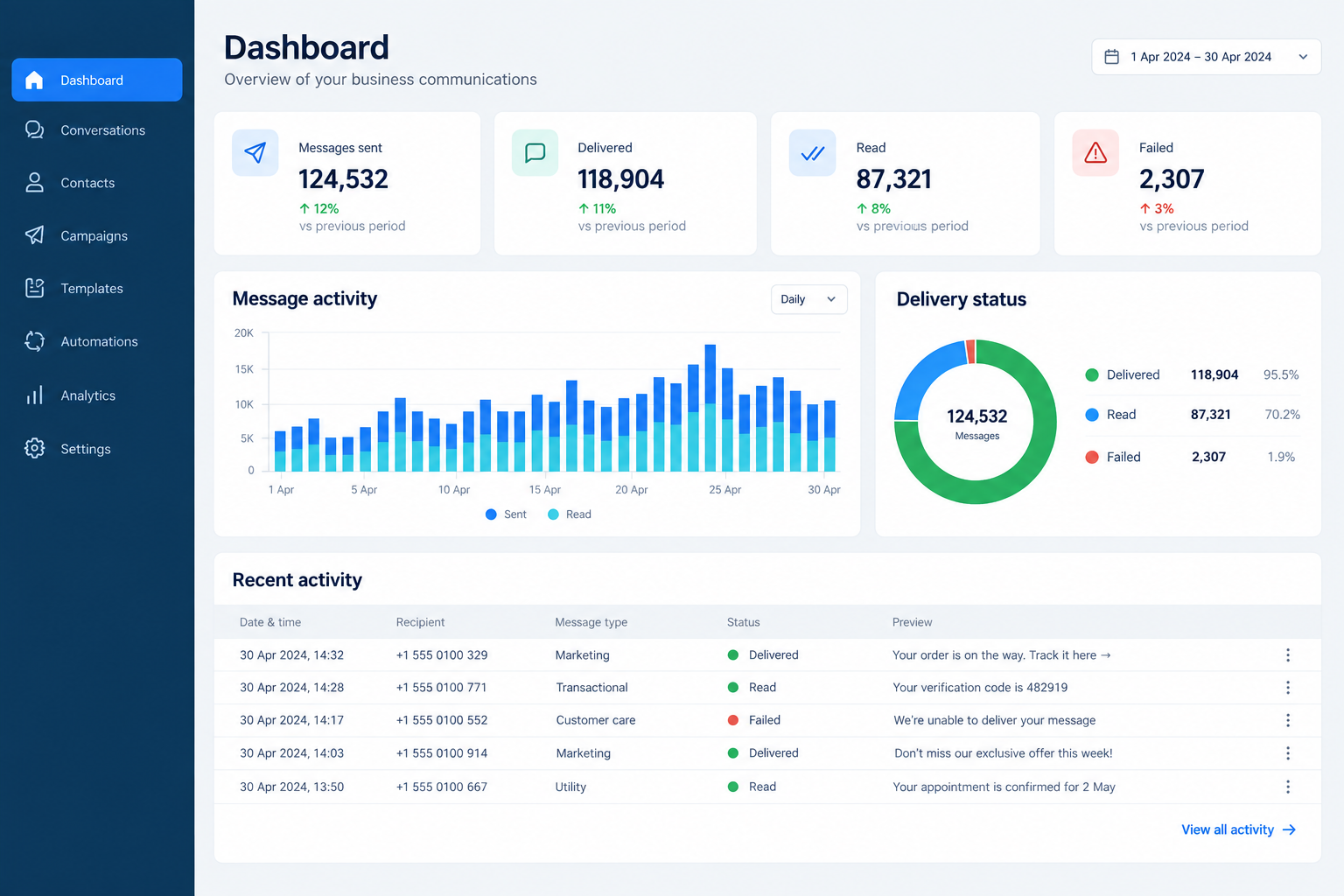Viewport: 1344px width, 896px height.
Task: Click the 95.5% Delivered percentage
Action: (x=1281, y=374)
